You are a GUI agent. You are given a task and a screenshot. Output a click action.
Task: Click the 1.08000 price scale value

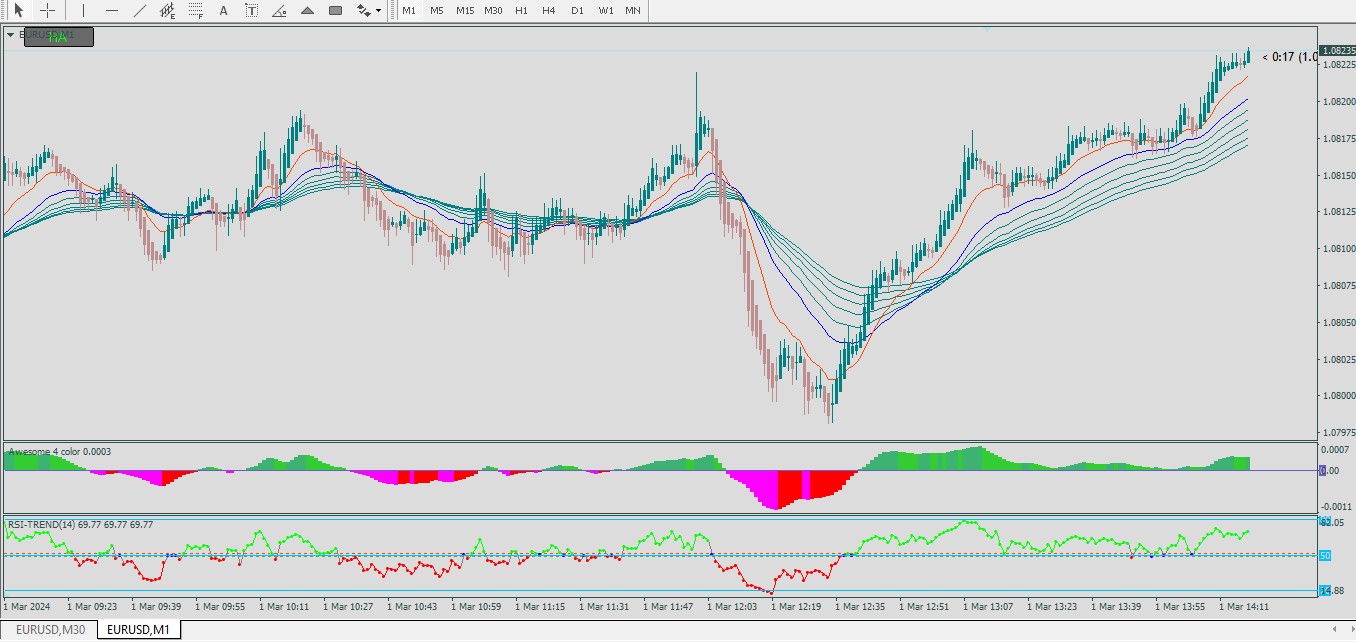point(1337,396)
